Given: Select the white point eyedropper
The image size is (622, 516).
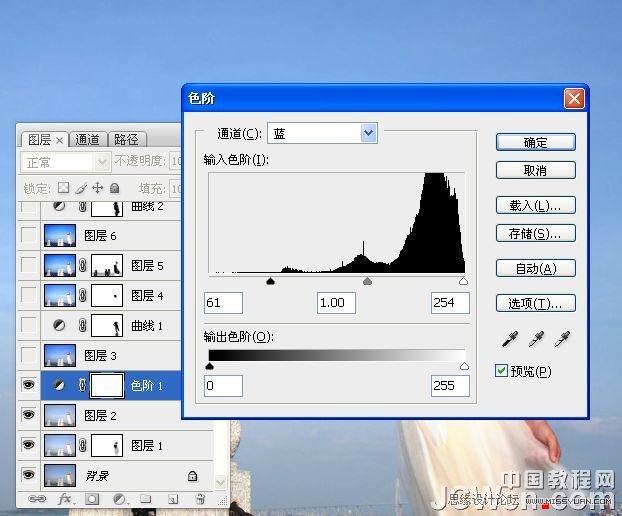Looking at the screenshot, I should pyautogui.click(x=562, y=339).
